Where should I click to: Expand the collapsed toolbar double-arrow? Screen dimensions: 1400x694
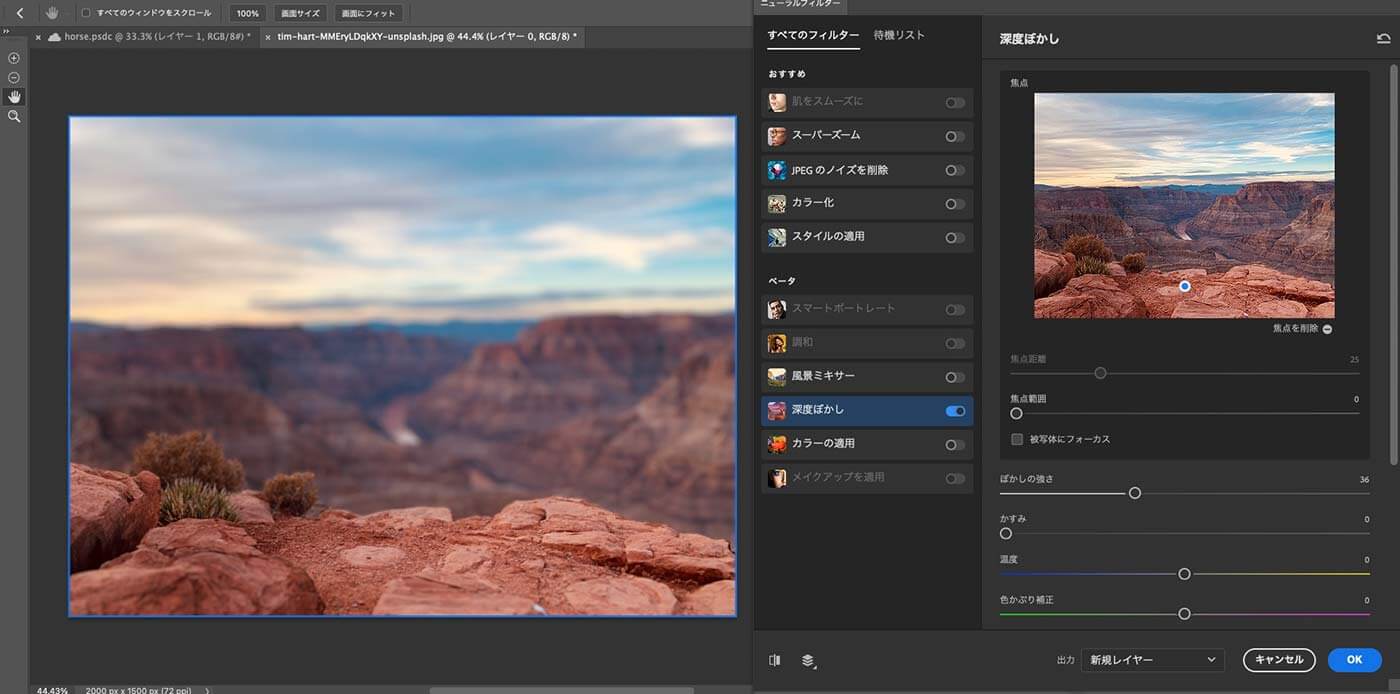(7, 31)
